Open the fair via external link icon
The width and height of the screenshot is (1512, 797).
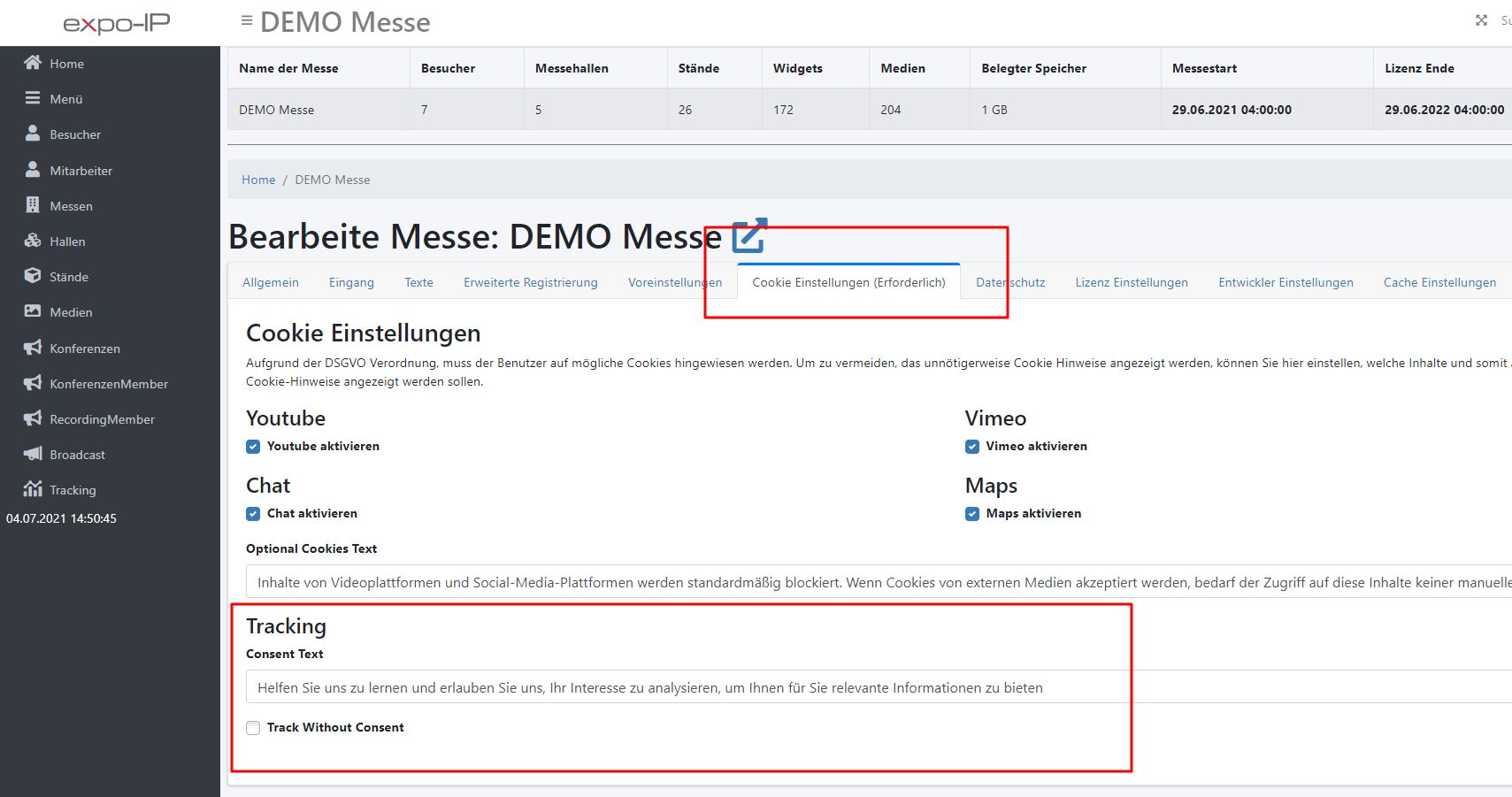coord(748,236)
